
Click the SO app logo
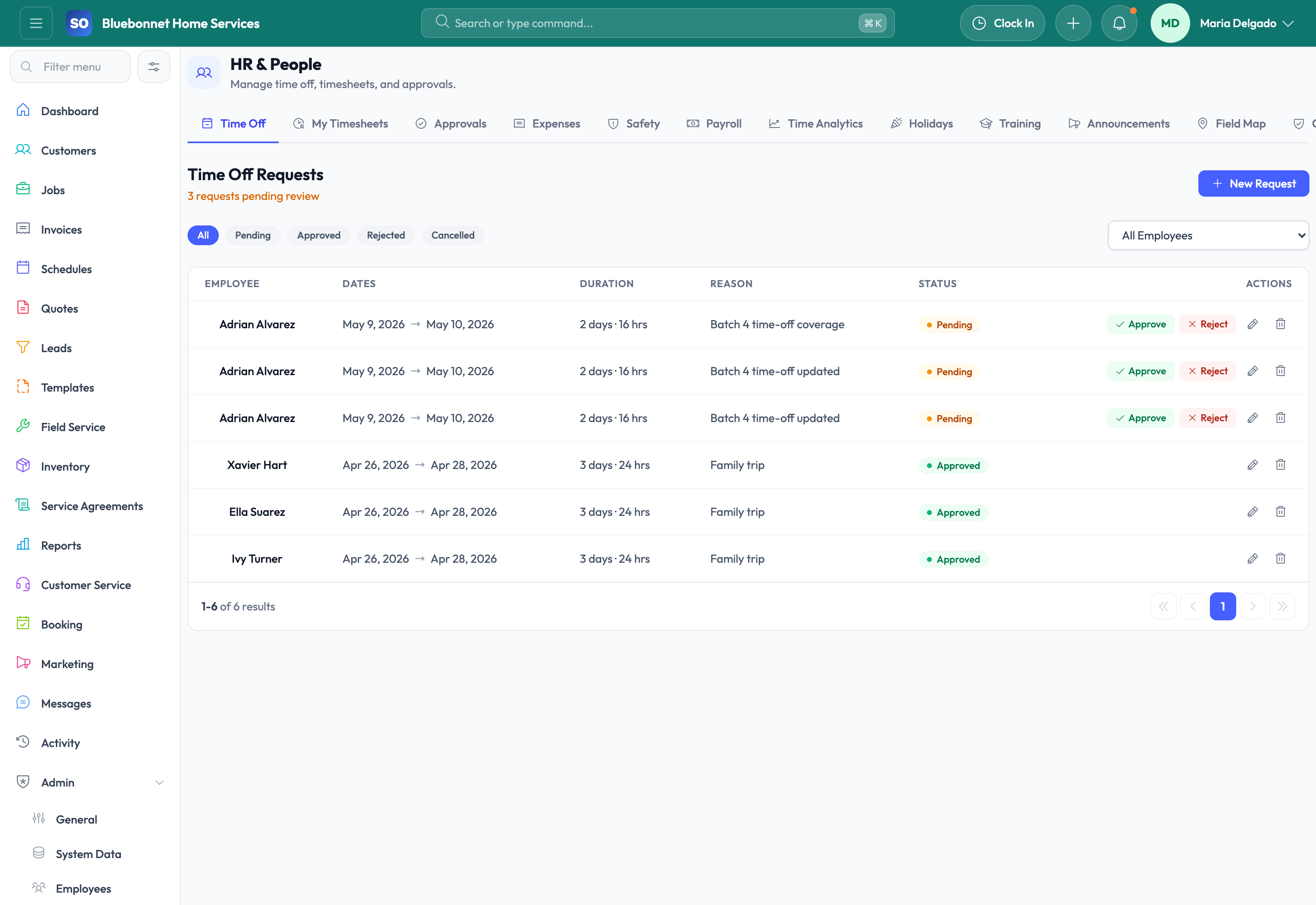click(x=79, y=23)
